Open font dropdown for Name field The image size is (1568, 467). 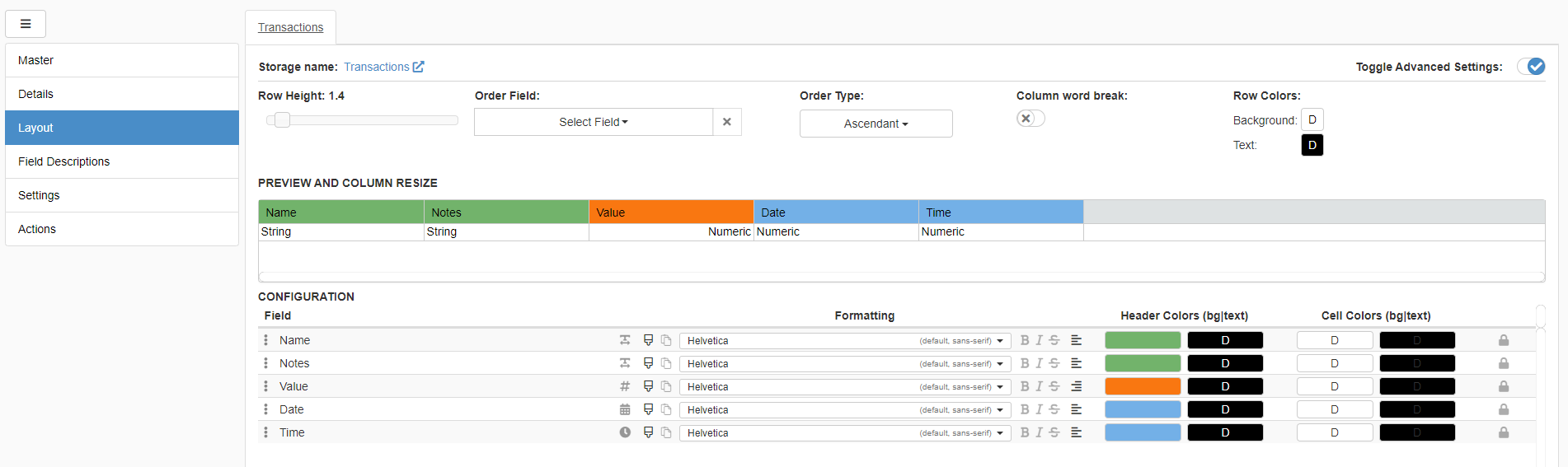845,340
